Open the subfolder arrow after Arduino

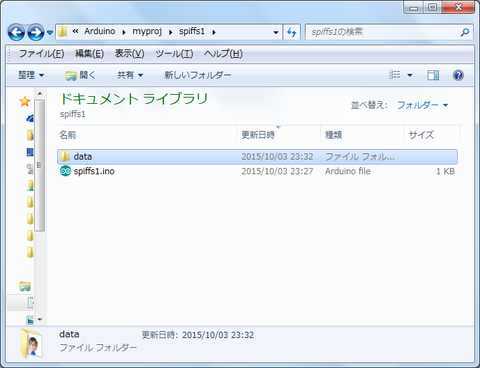click(x=124, y=32)
